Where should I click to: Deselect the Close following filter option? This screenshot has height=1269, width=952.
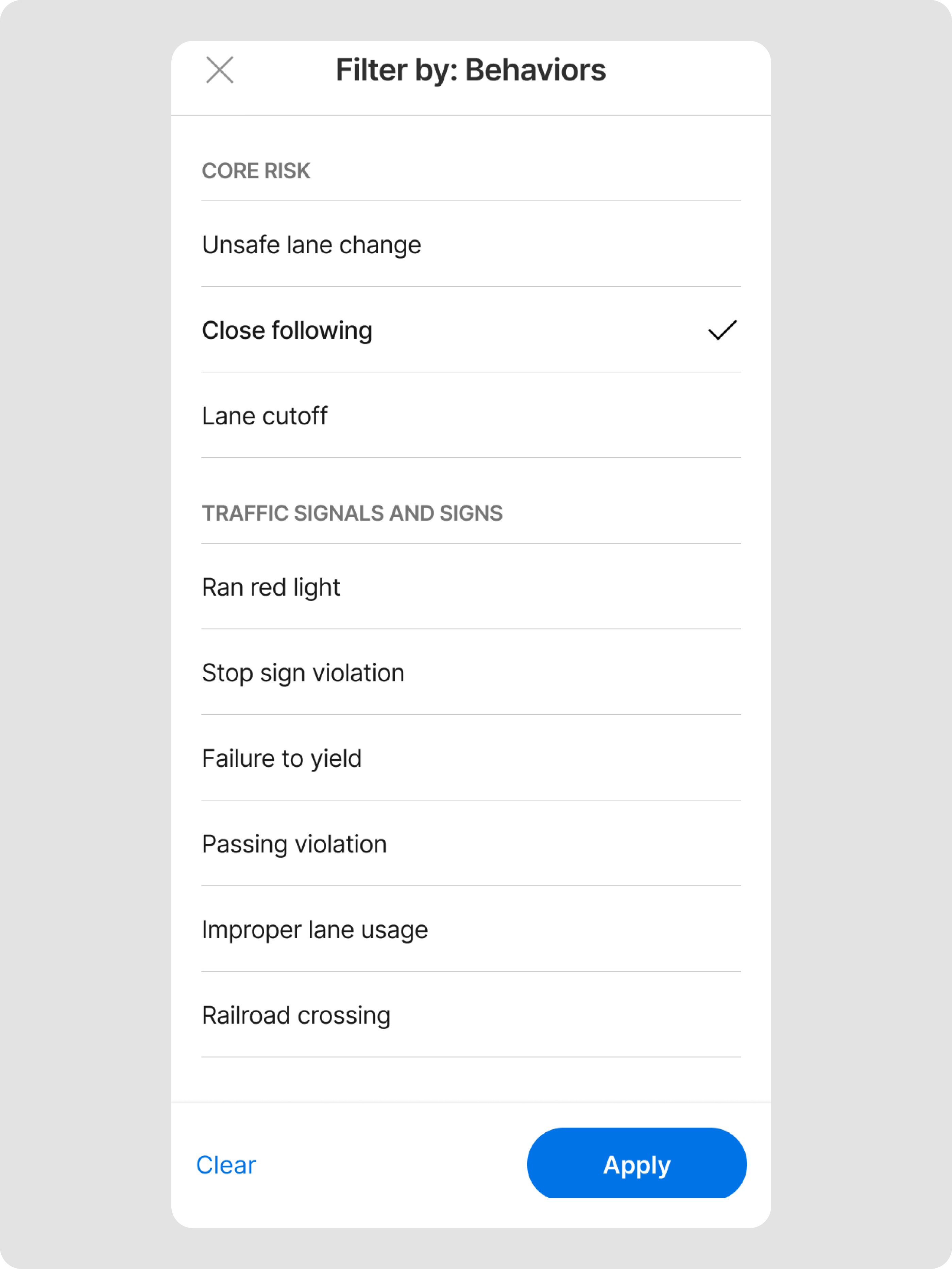click(x=287, y=331)
